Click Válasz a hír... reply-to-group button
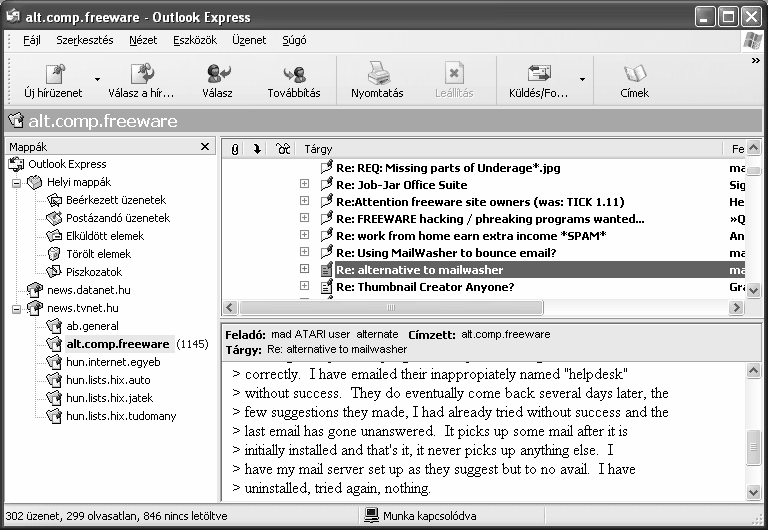 point(142,81)
